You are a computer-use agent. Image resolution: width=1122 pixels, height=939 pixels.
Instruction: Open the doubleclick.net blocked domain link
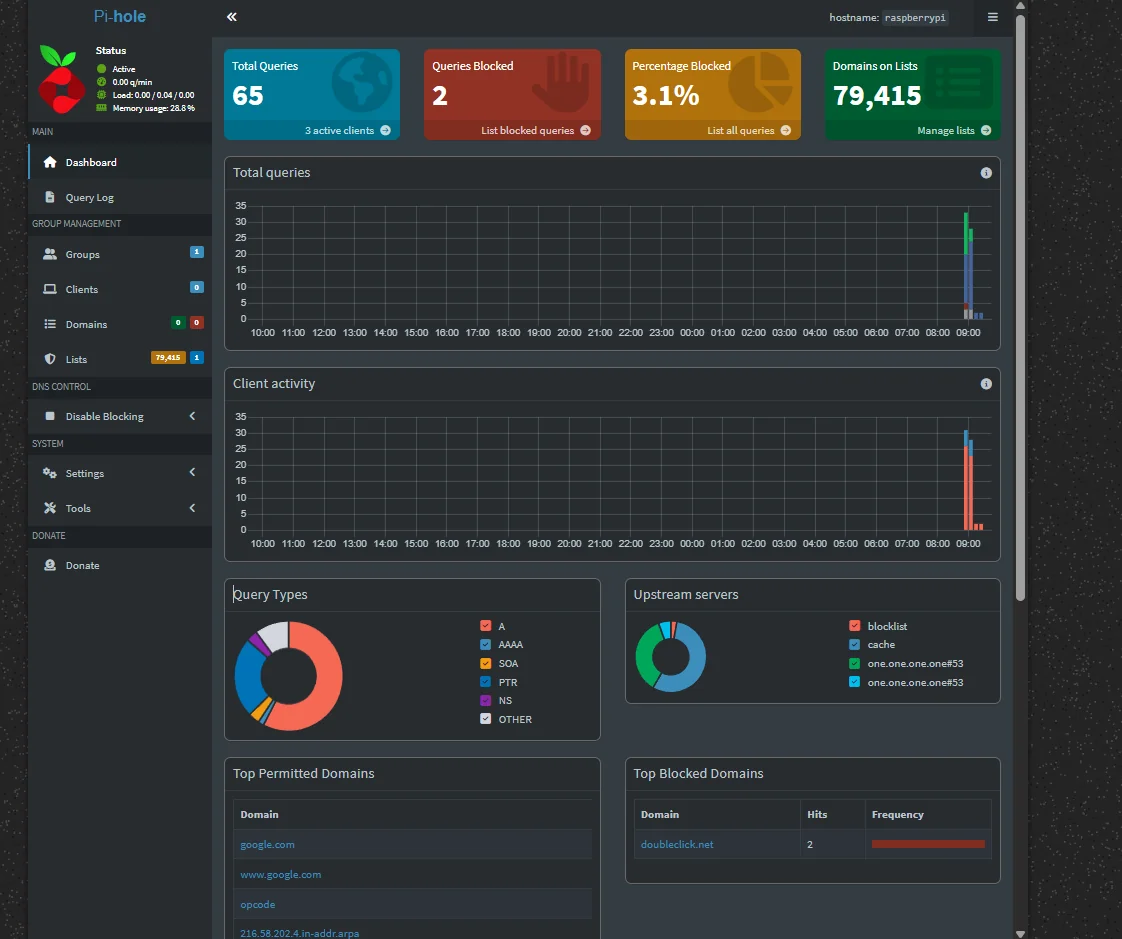(677, 845)
